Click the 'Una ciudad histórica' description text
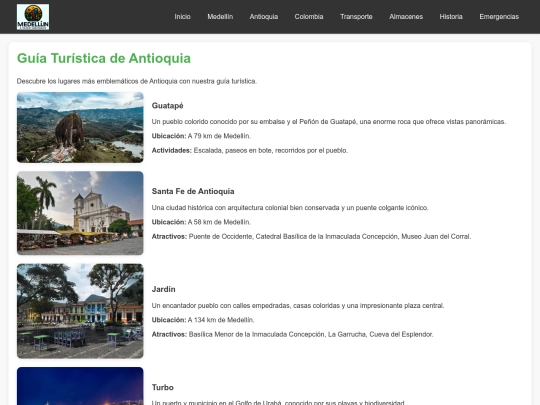 (x=290, y=208)
